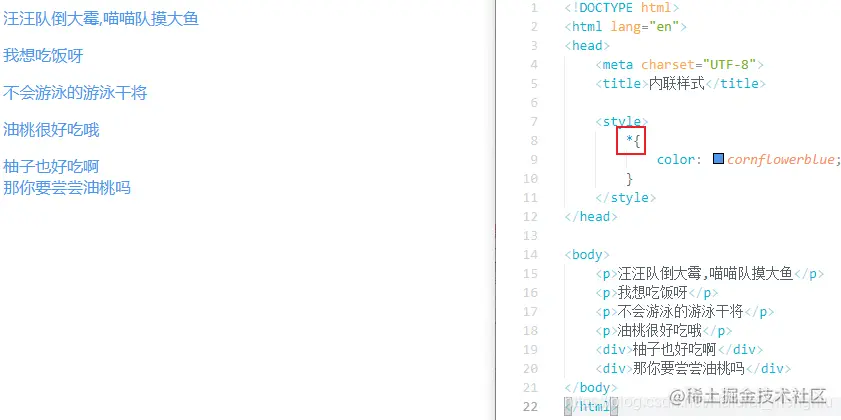The image size is (841, 420).
Task: Click the rendered div text 那你要尝尝油桃吗
Action: (x=67, y=188)
